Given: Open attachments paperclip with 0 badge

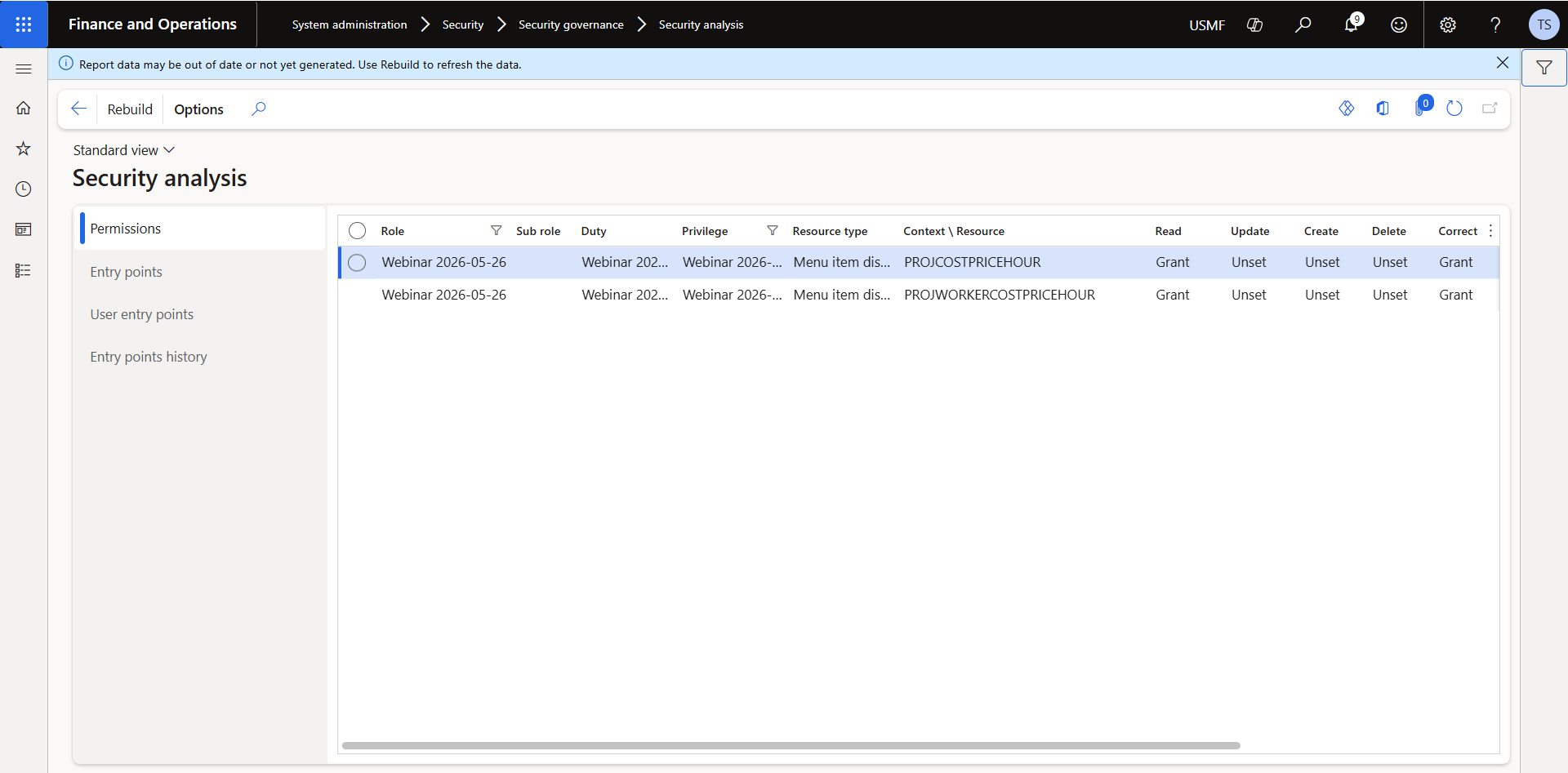Looking at the screenshot, I should coord(1422,107).
